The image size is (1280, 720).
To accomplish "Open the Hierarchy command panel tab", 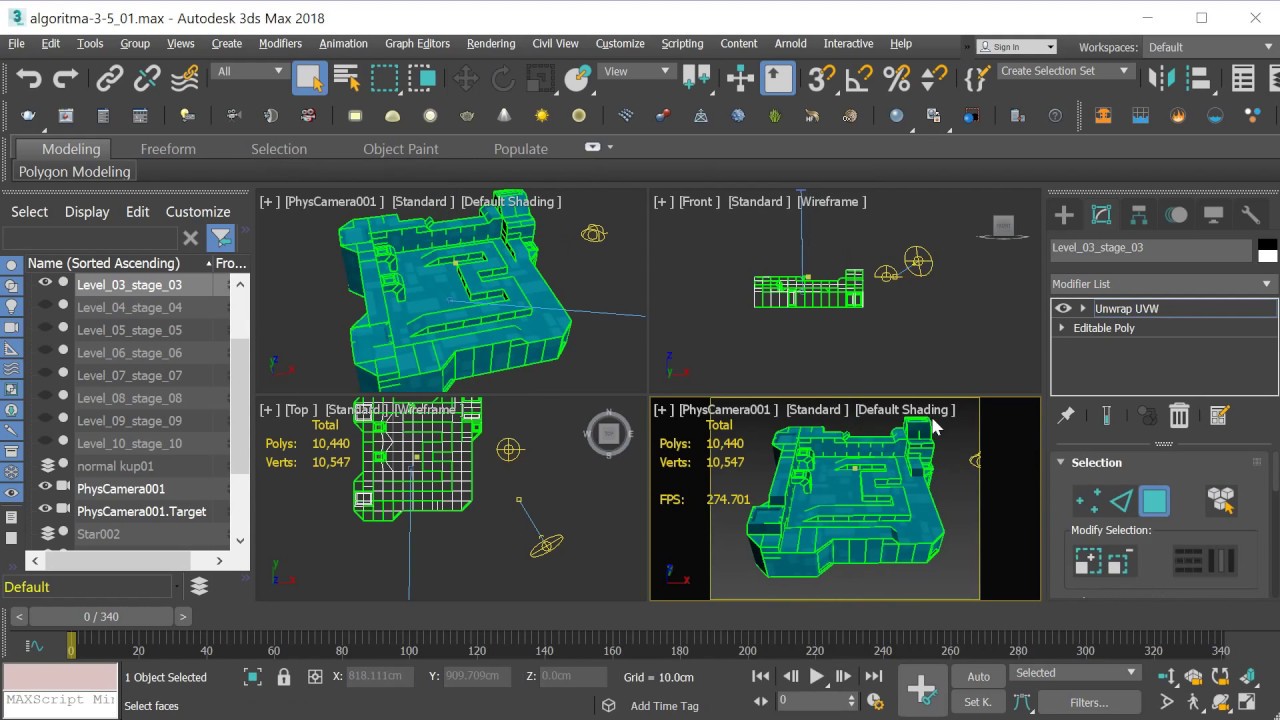I will point(1138,215).
